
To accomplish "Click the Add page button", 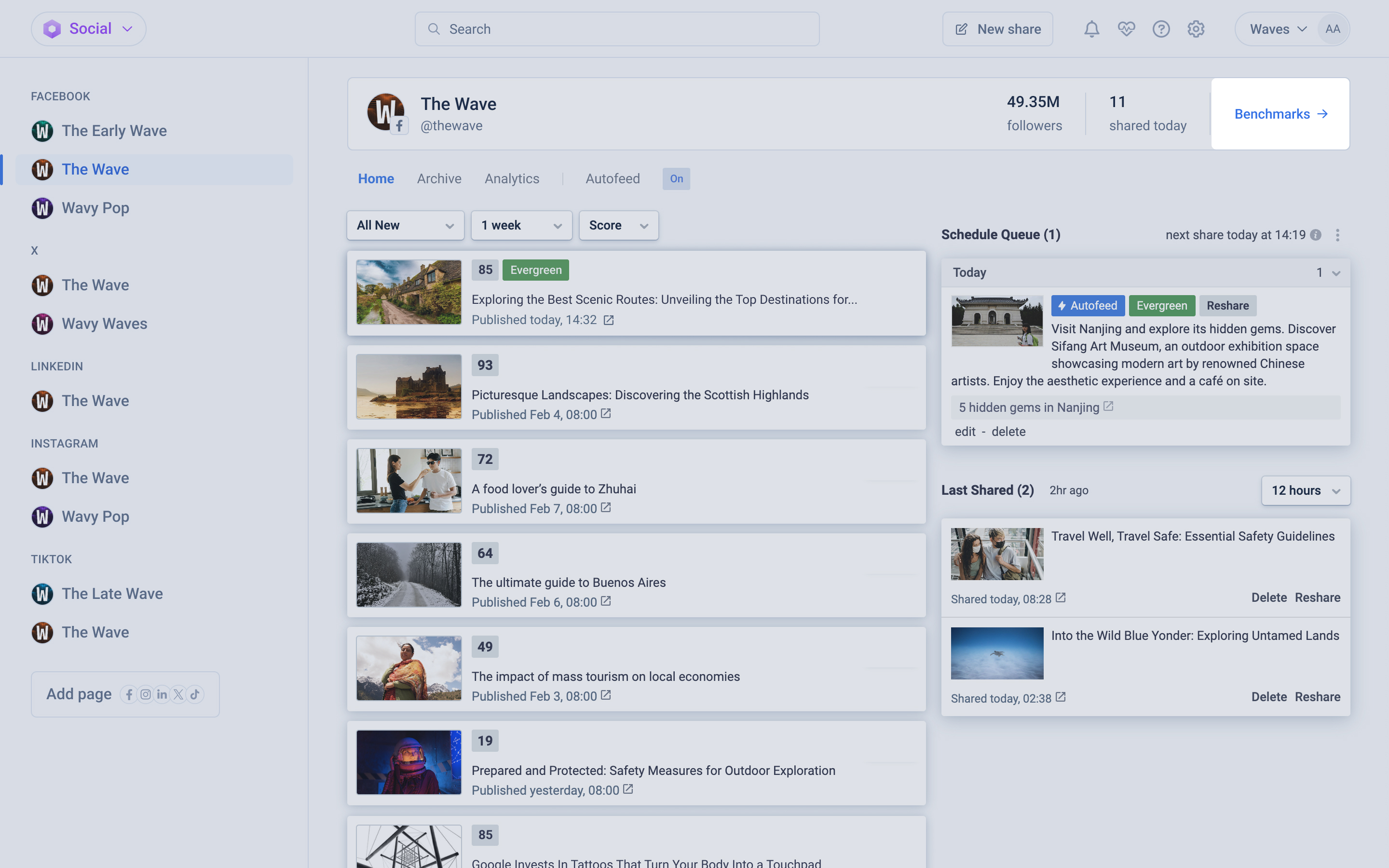I will (125, 694).
